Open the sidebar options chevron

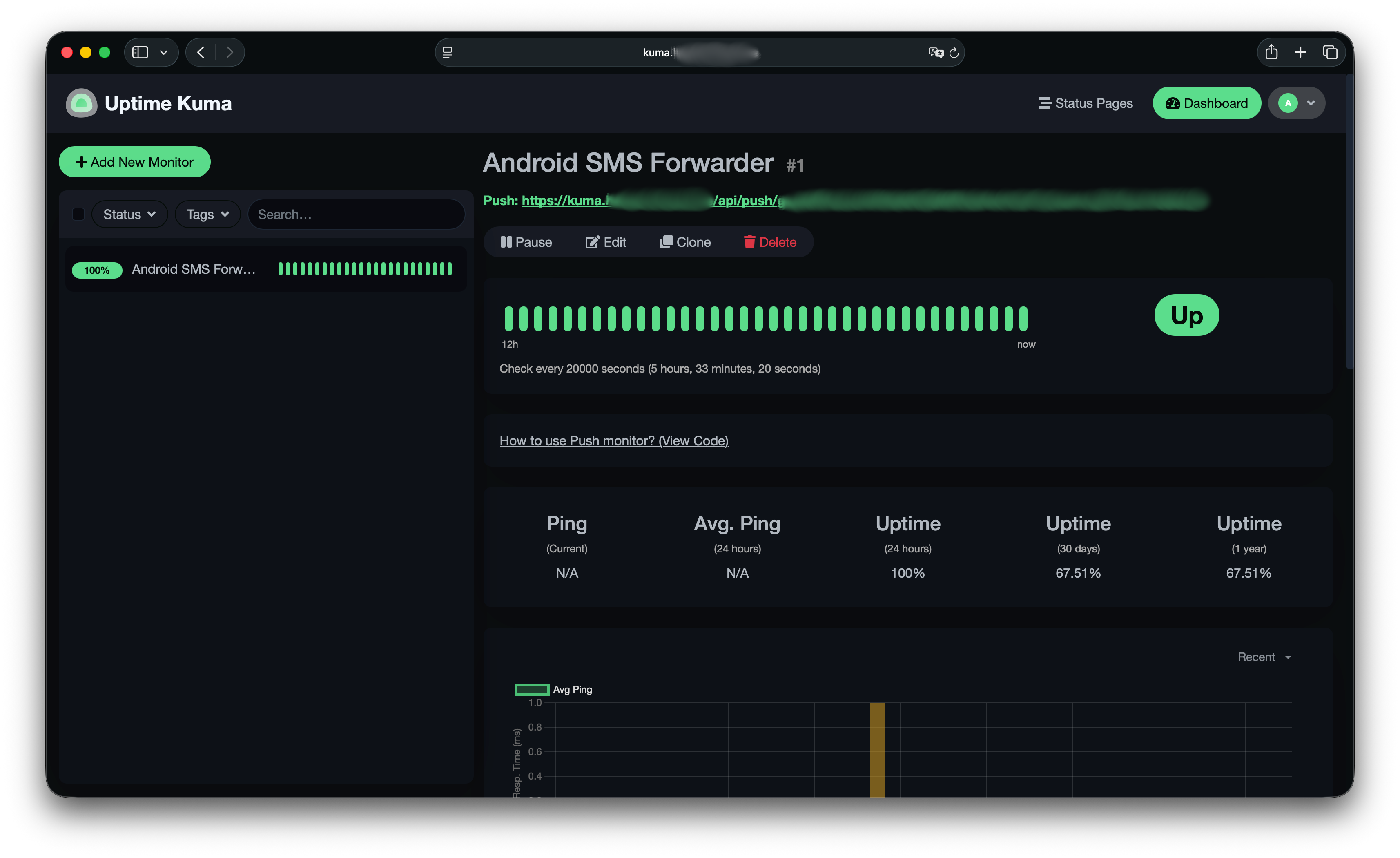[x=164, y=52]
